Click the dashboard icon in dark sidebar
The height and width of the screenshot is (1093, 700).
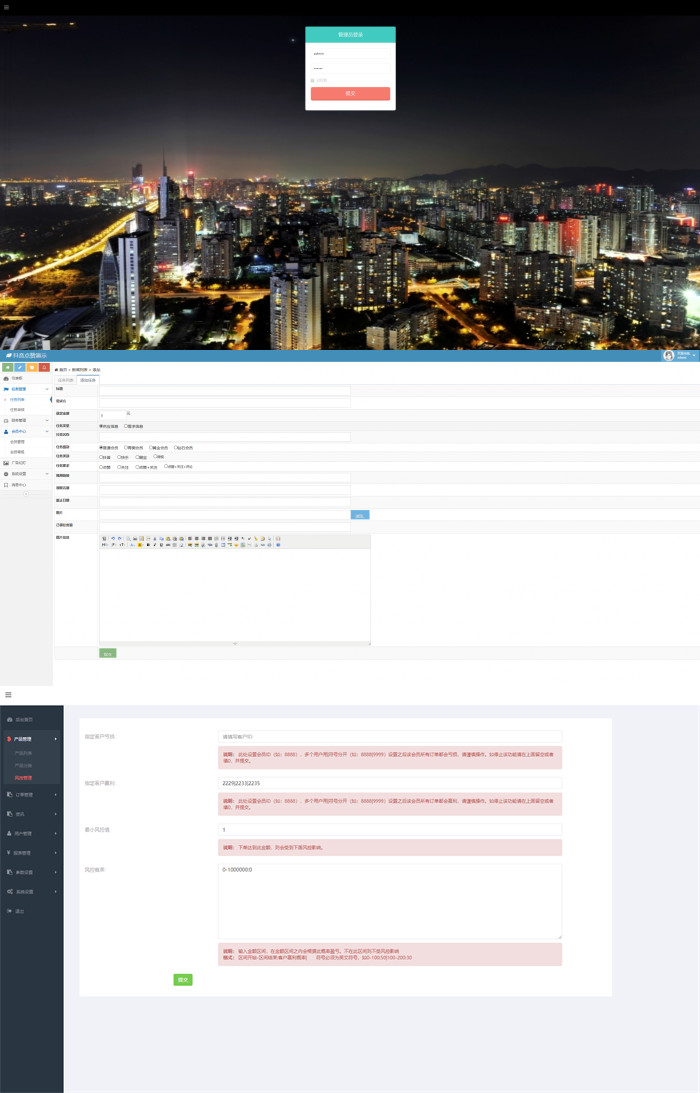pyautogui.click(x=10, y=719)
